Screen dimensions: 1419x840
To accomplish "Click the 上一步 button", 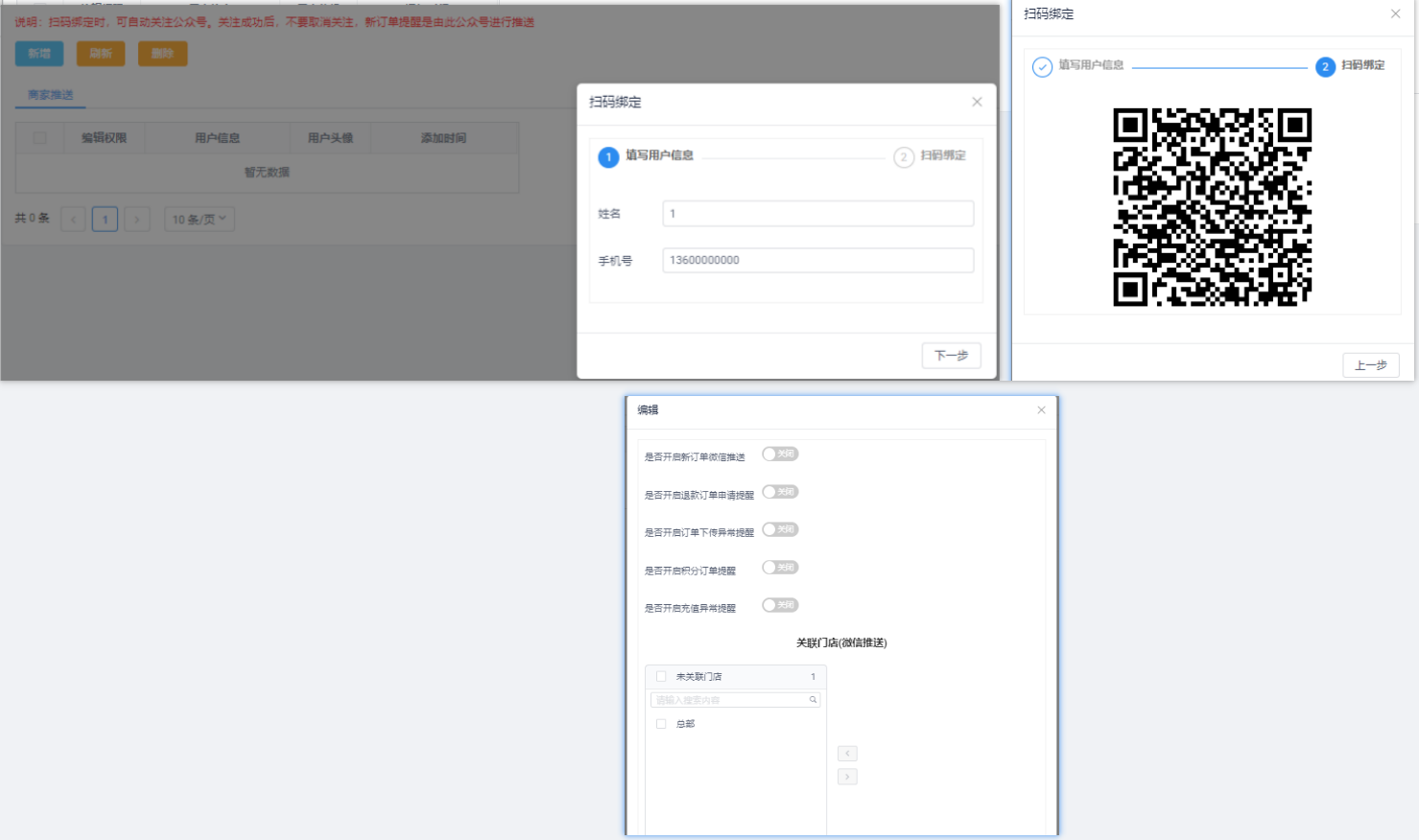I will pyautogui.click(x=1371, y=365).
